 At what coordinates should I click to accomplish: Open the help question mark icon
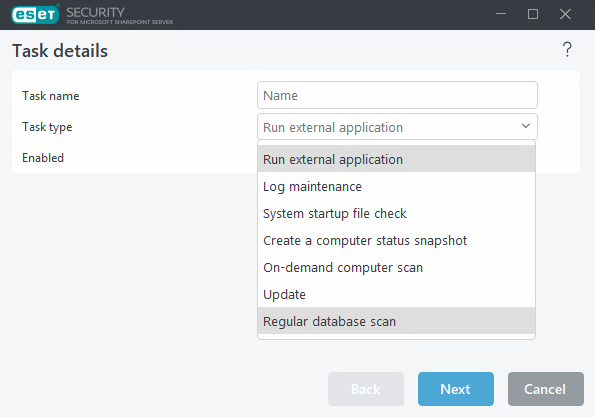[x=567, y=50]
